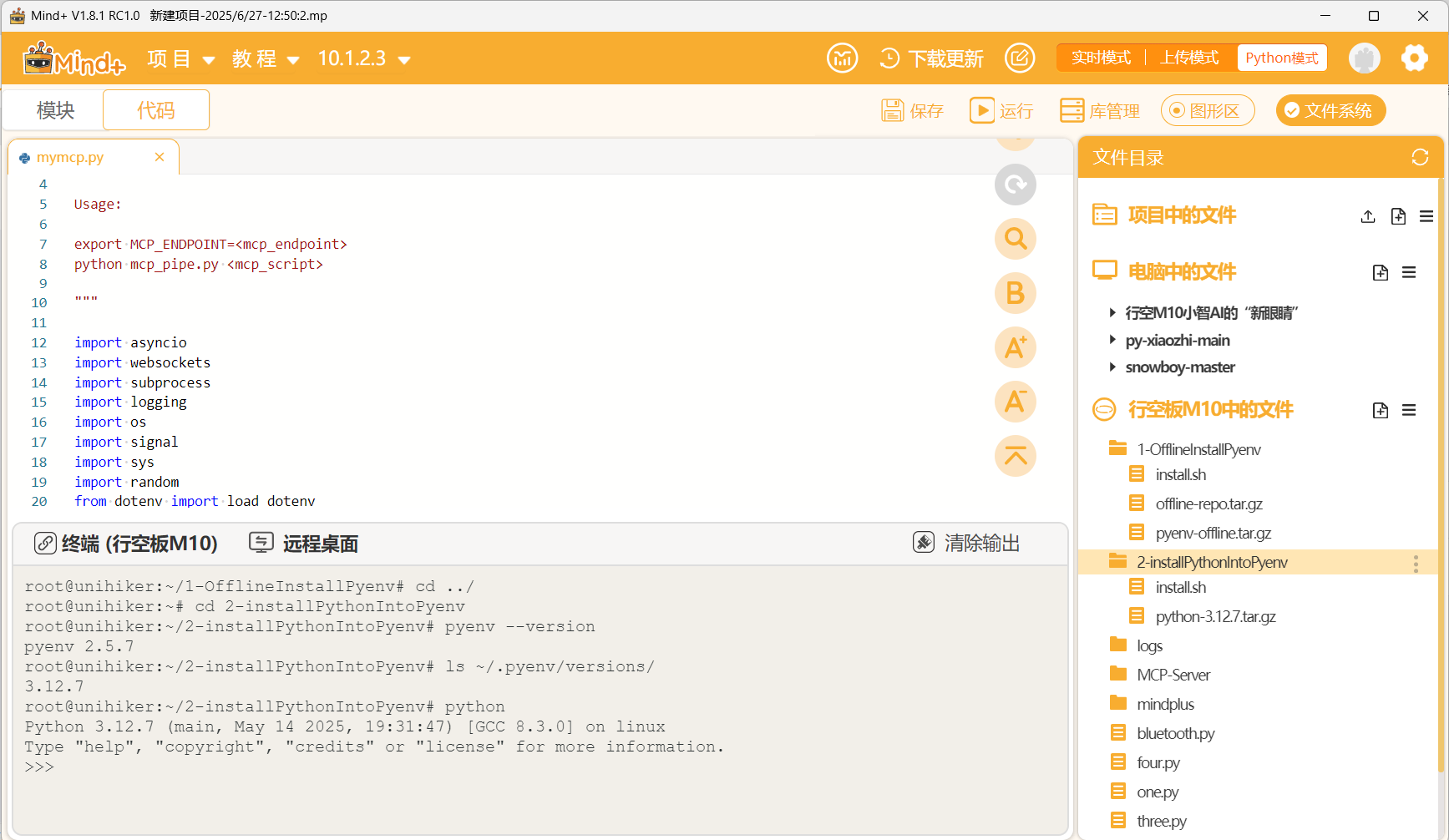Open settings gear in header

pyautogui.click(x=1414, y=58)
